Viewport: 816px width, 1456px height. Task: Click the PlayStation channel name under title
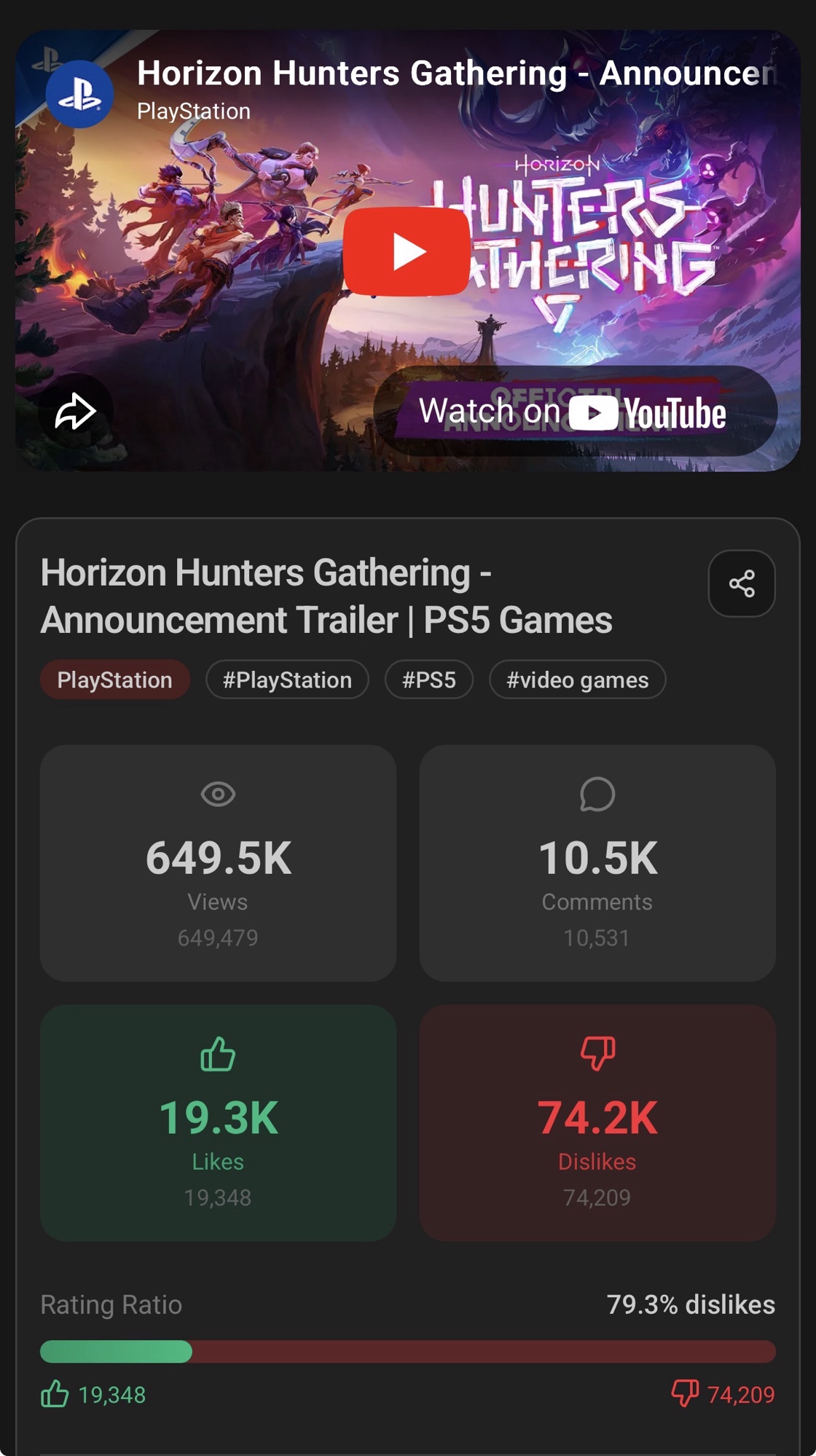[x=194, y=111]
